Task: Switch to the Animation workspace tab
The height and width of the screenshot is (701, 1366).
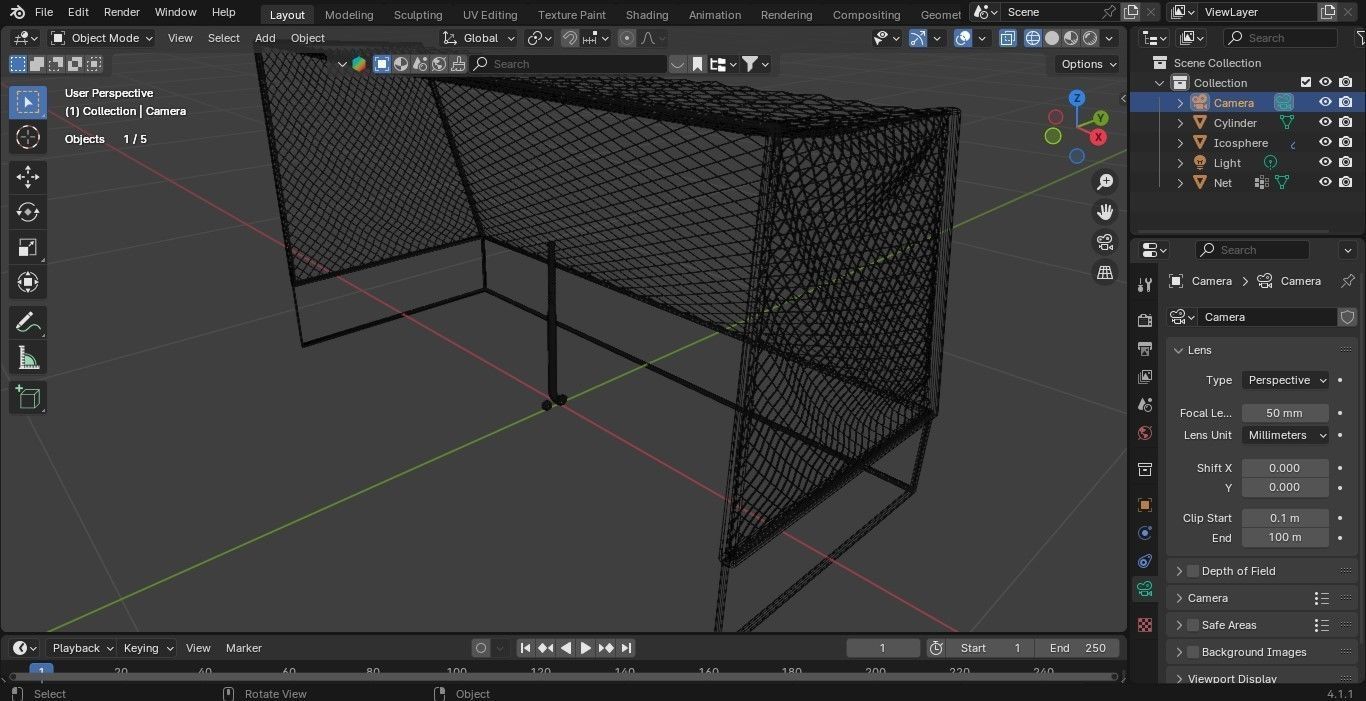Action: (715, 14)
